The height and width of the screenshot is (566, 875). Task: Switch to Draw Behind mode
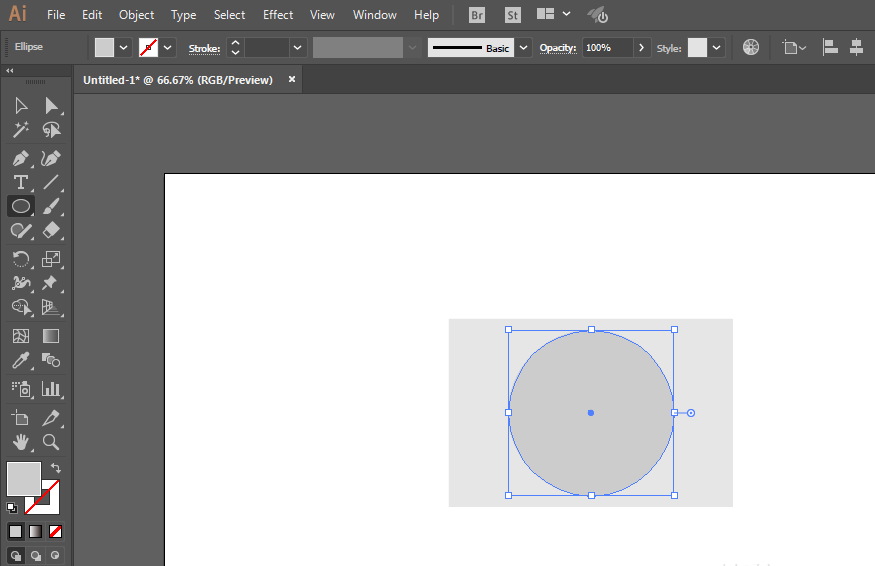pos(36,555)
